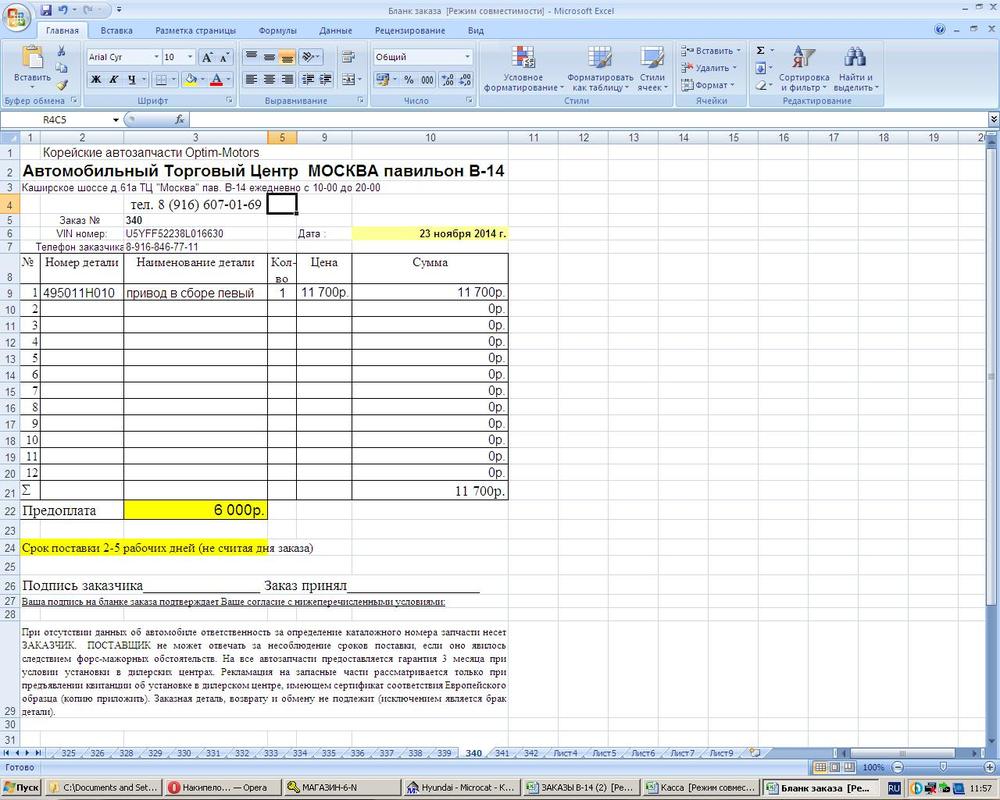Screen dimensions: 1000x800
Task: Open the Формулы ribbon tab
Action: pyautogui.click(x=277, y=31)
